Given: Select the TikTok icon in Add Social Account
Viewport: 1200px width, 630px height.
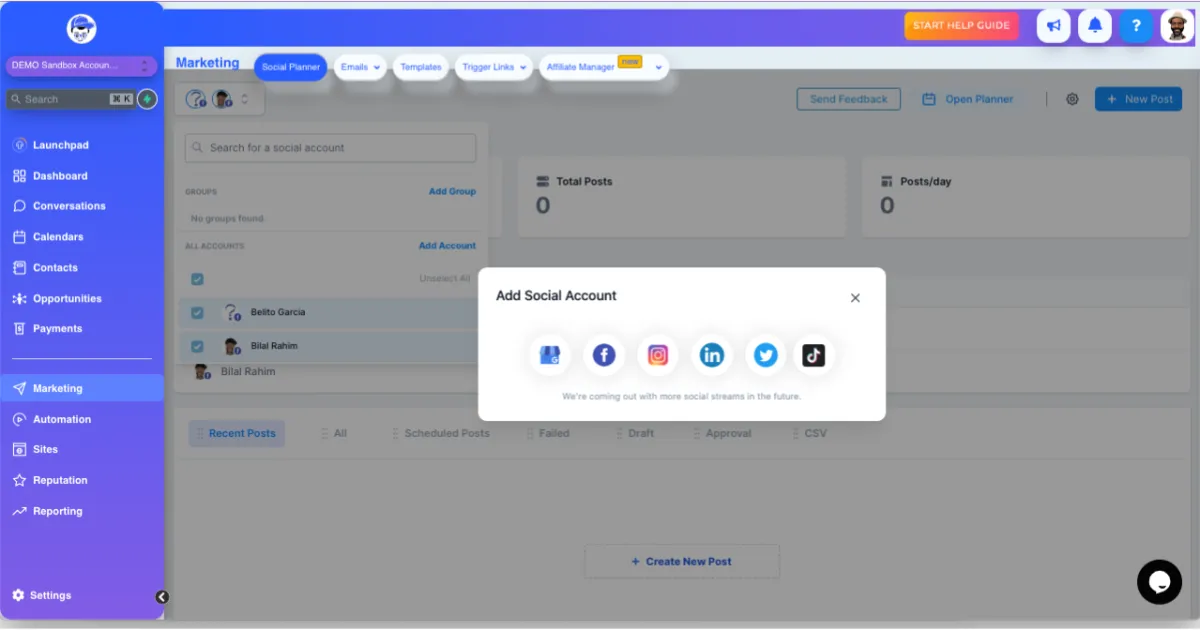Looking at the screenshot, I should [x=814, y=355].
